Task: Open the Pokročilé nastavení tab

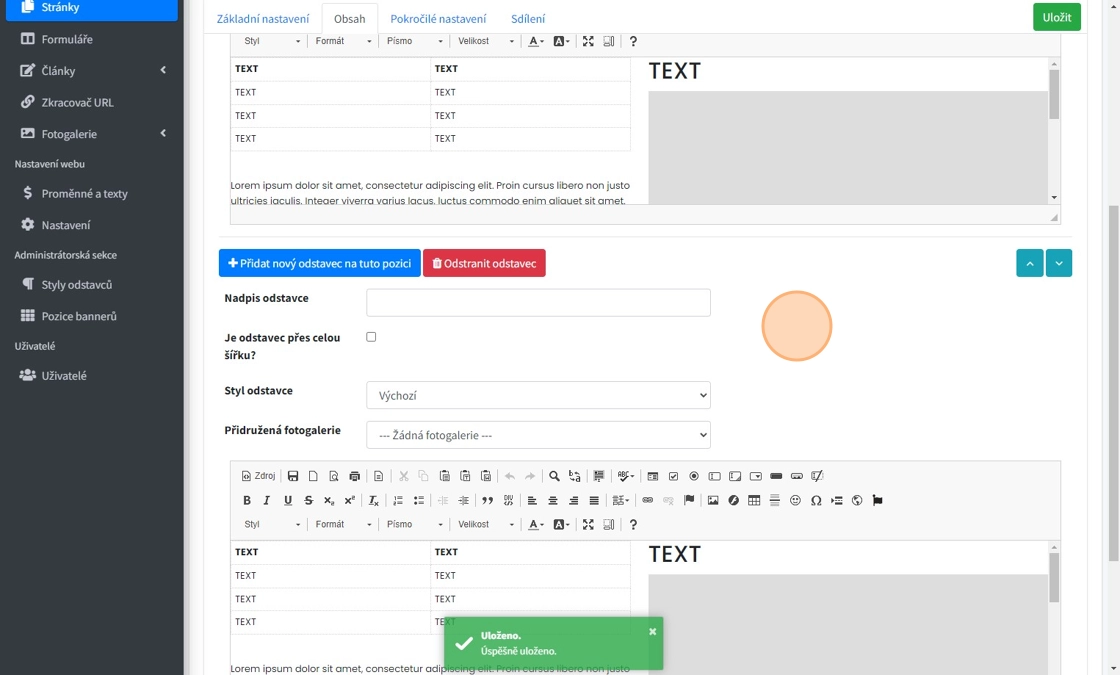Action: click(438, 19)
